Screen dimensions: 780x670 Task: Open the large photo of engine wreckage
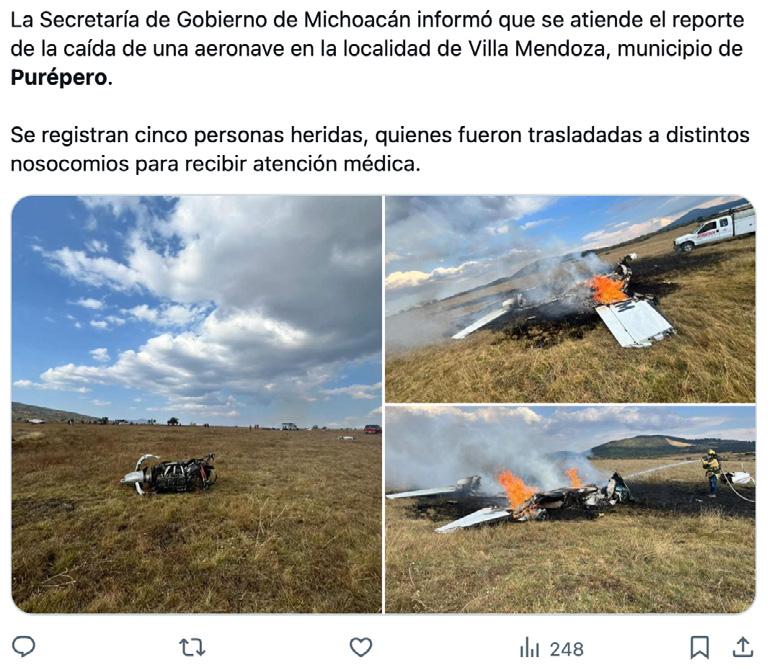pyautogui.click(x=196, y=404)
